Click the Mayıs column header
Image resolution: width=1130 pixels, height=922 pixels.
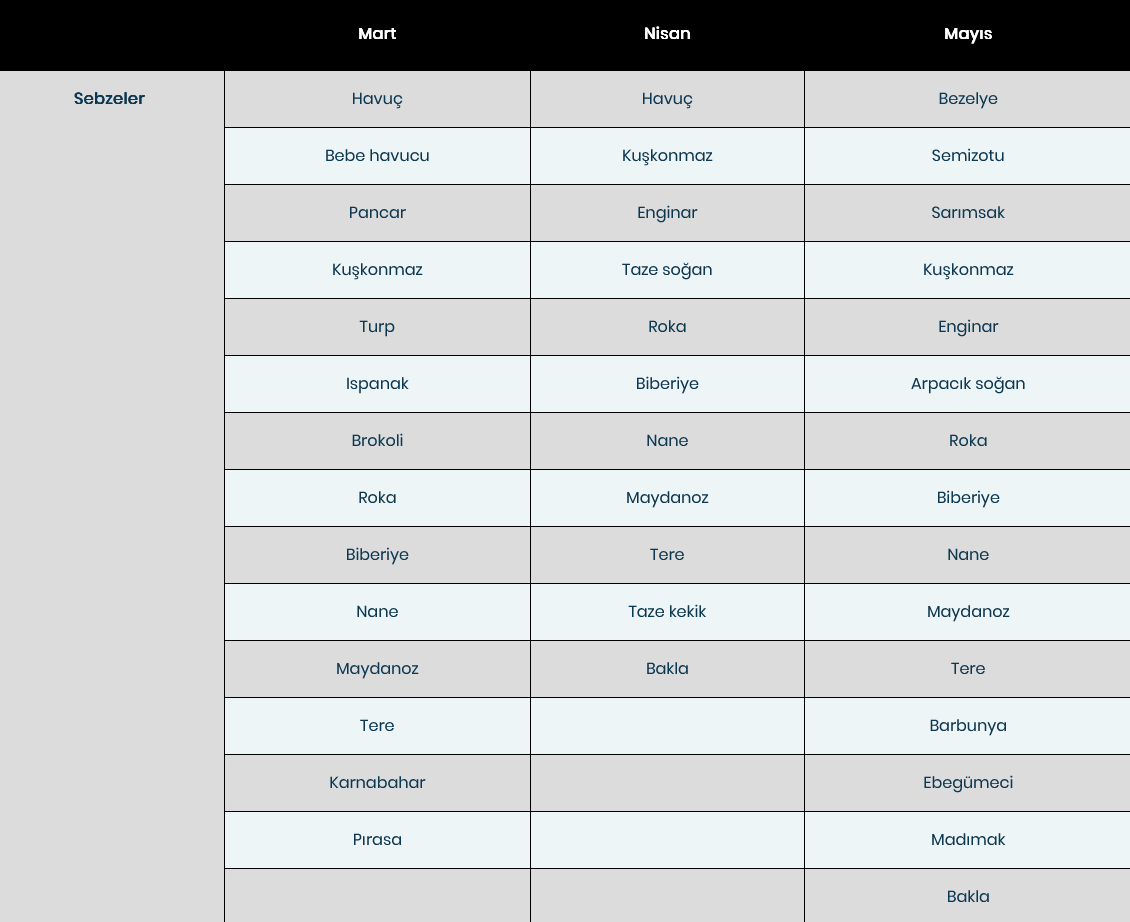(x=968, y=34)
